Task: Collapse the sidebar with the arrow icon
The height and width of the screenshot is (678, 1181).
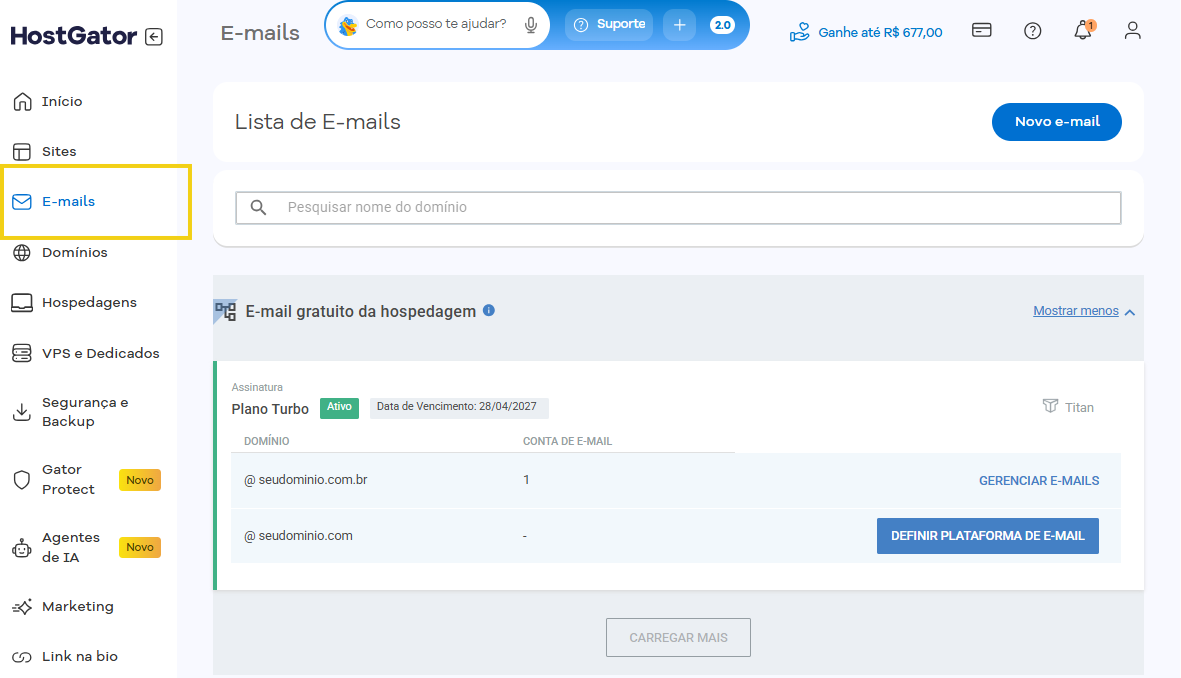Action: (x=154, y=36)
